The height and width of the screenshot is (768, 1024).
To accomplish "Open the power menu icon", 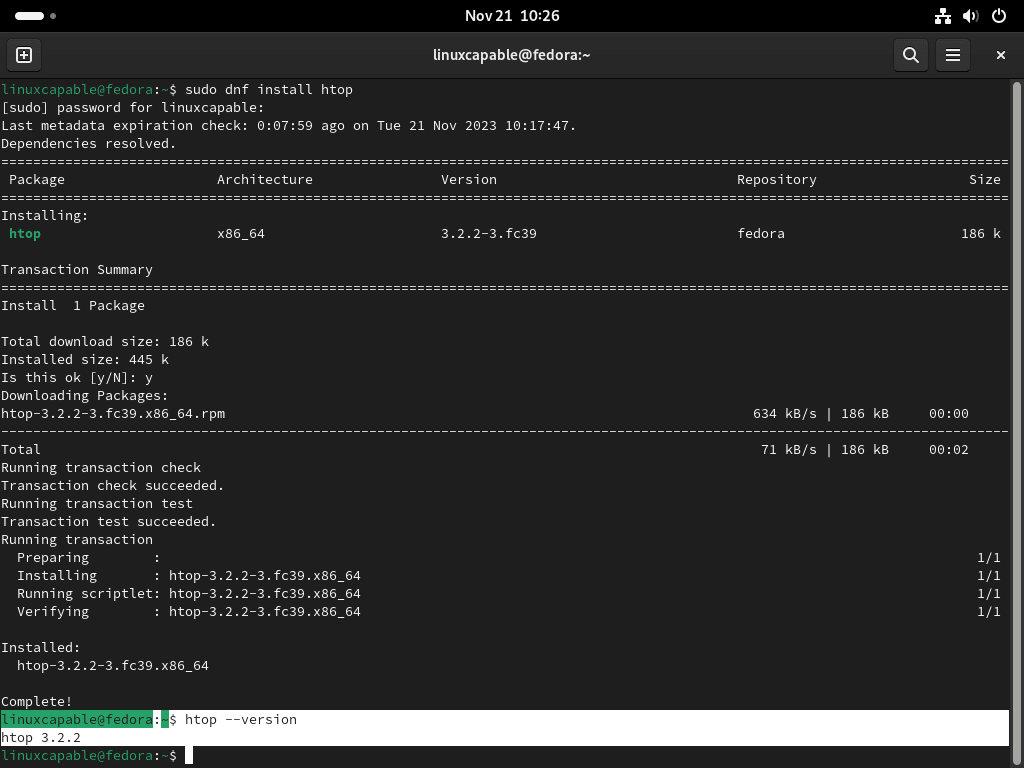I will point(998,16).
